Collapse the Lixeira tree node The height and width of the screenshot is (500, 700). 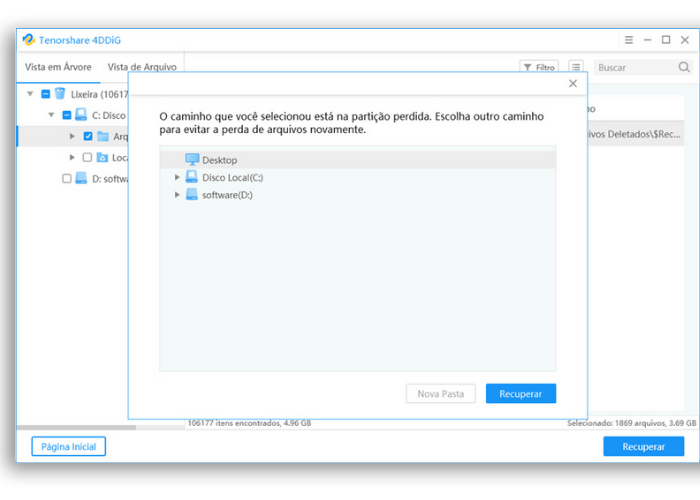[30, 94]
